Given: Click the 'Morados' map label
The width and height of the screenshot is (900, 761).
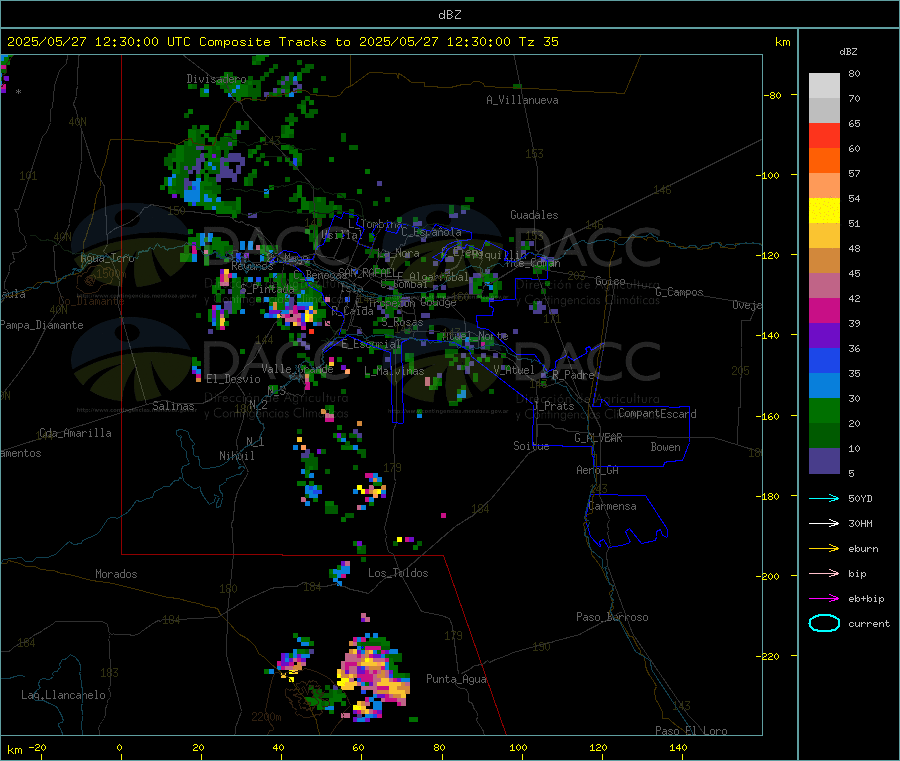Looking at the screenshot, I should click(x=116, y=574).
